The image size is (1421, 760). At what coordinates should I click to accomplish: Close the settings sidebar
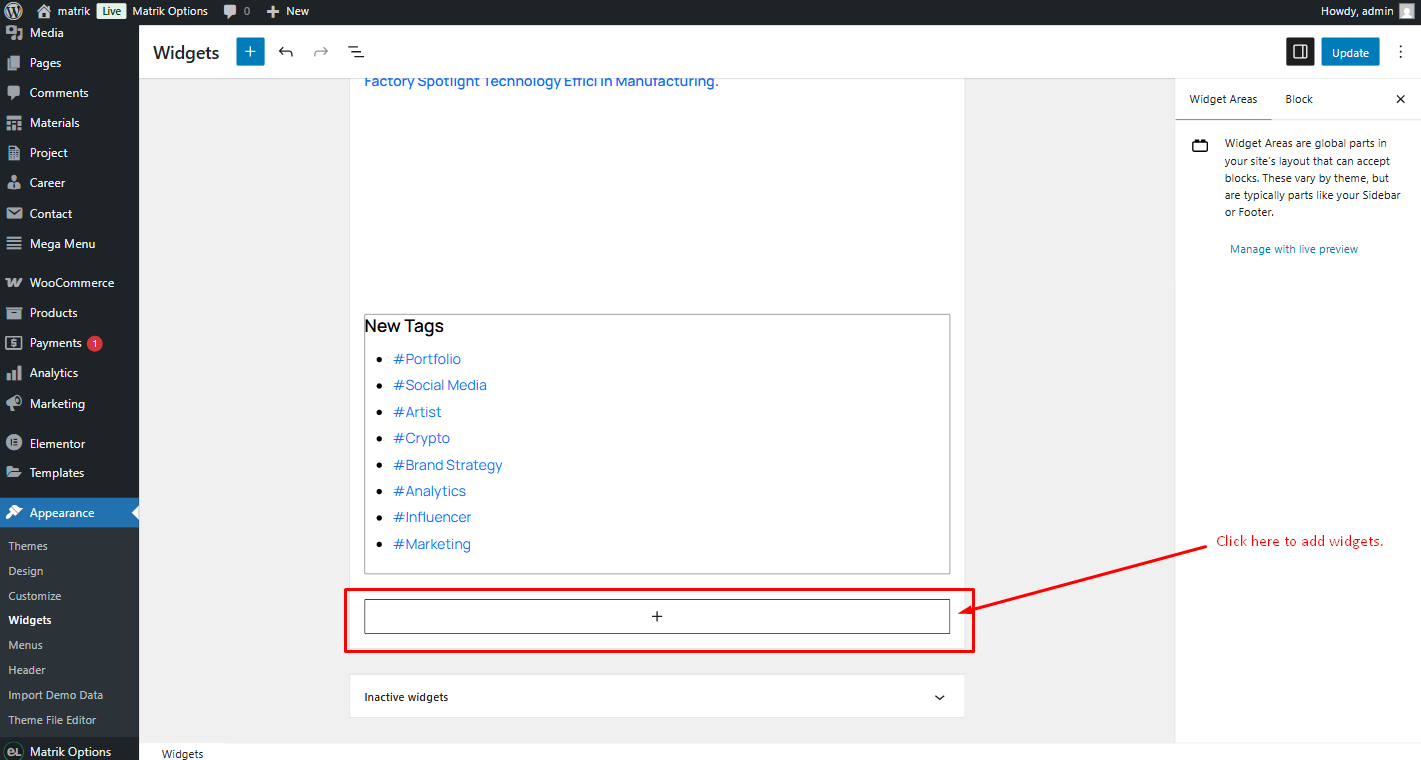coord(1400,99)
